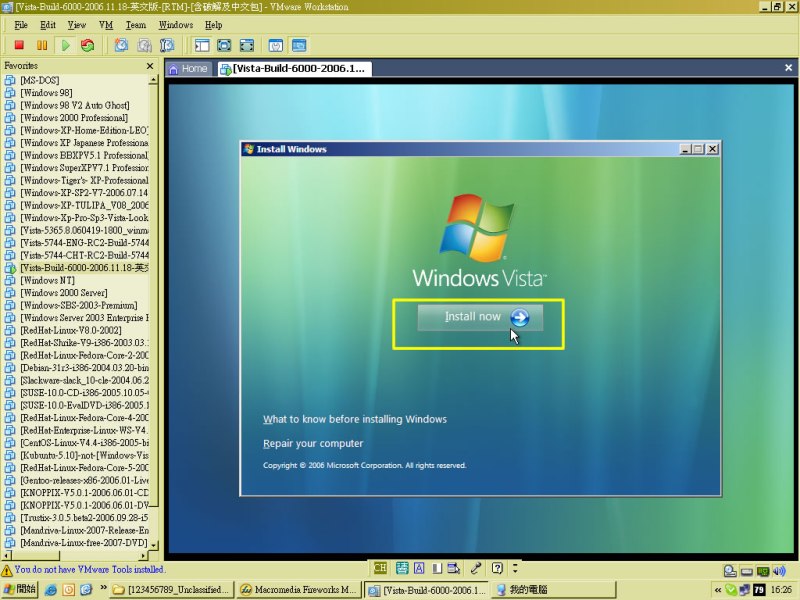This screenshot has height=600, width=800.
Task: Launch Internet Explorer from Quick Launch
Action: 51,590
